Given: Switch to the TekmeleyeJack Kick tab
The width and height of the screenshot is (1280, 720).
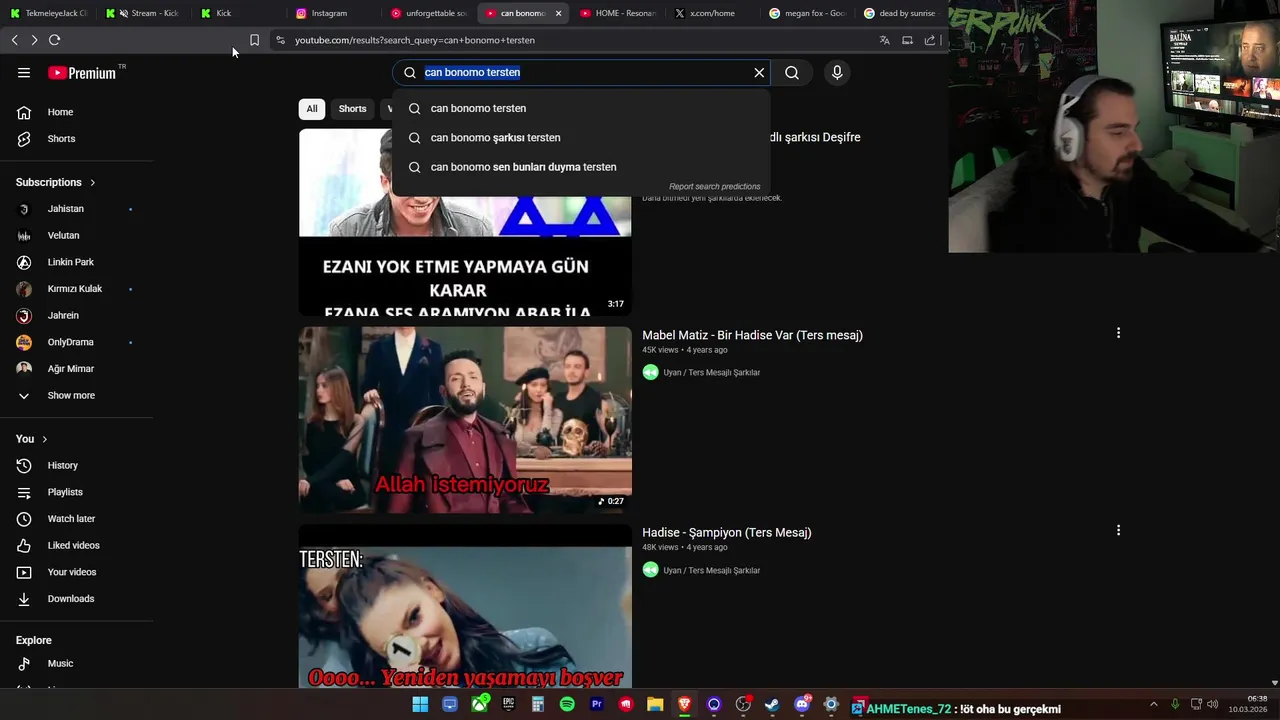Looking at the screenshot, I should pos(48,13).
